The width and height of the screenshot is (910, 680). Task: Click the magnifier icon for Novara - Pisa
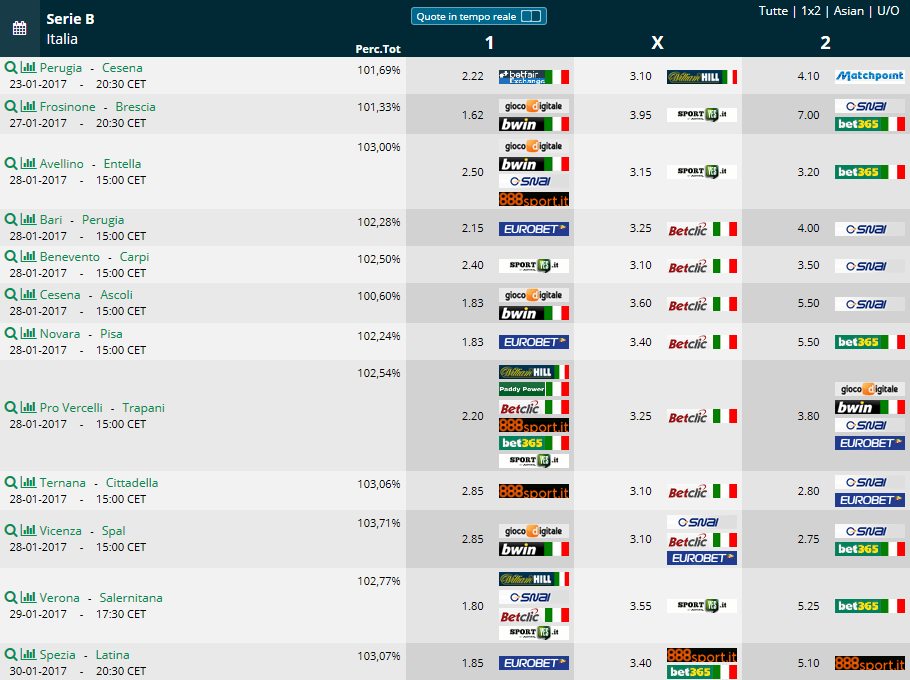10,333
